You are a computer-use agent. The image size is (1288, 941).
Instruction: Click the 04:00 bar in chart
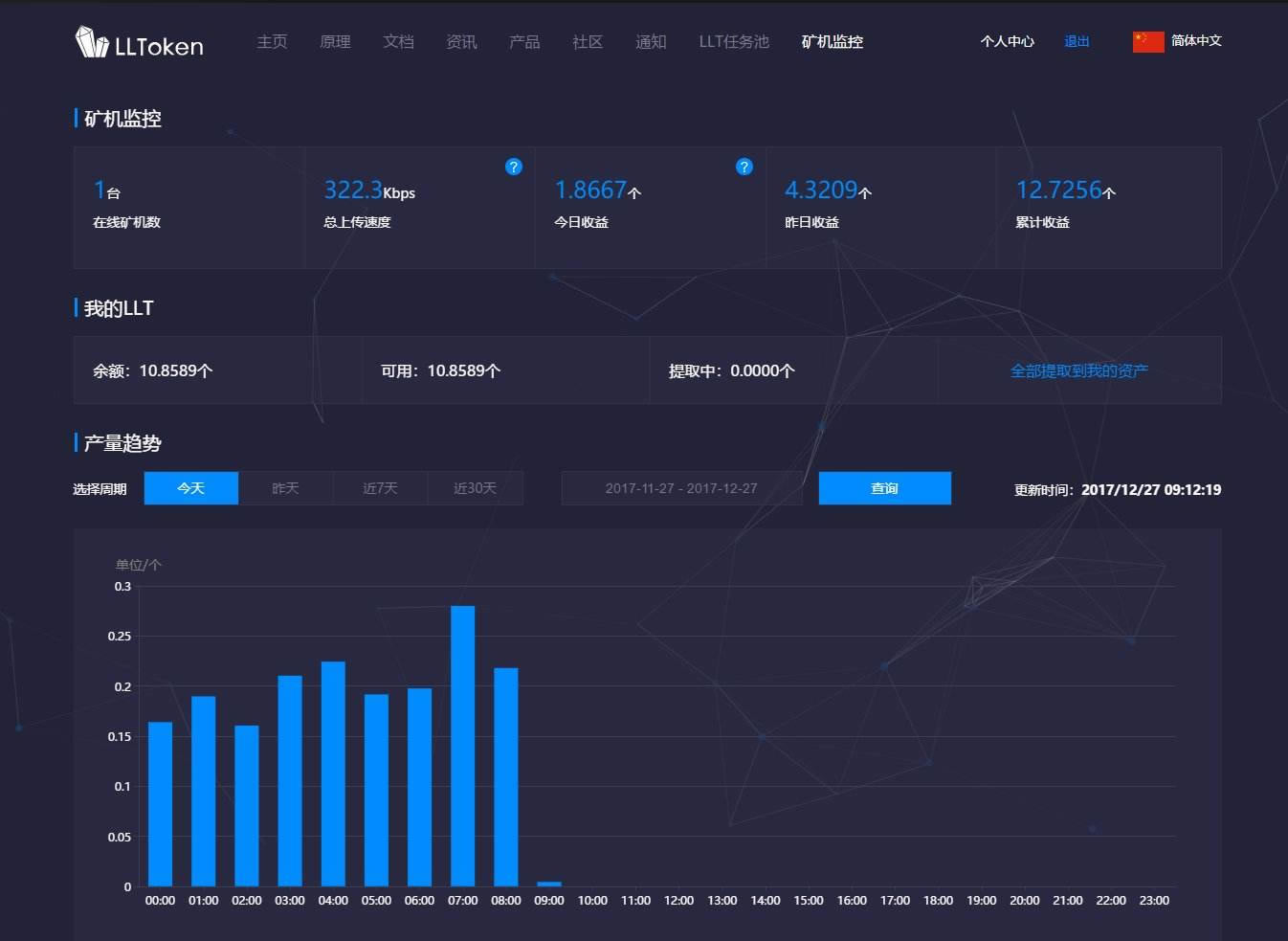tap(333, 773)
